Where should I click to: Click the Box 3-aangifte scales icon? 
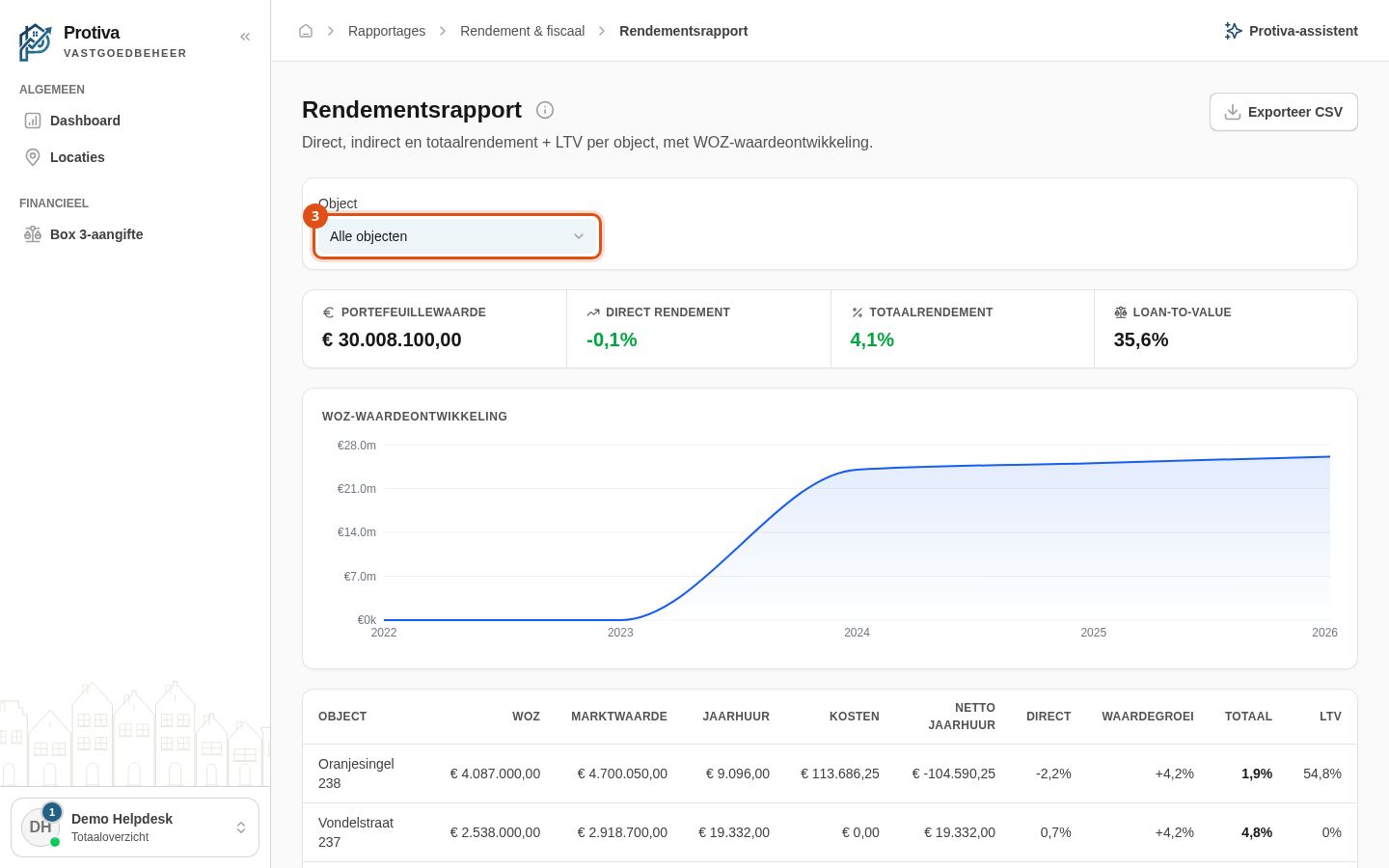coord(33,234)
